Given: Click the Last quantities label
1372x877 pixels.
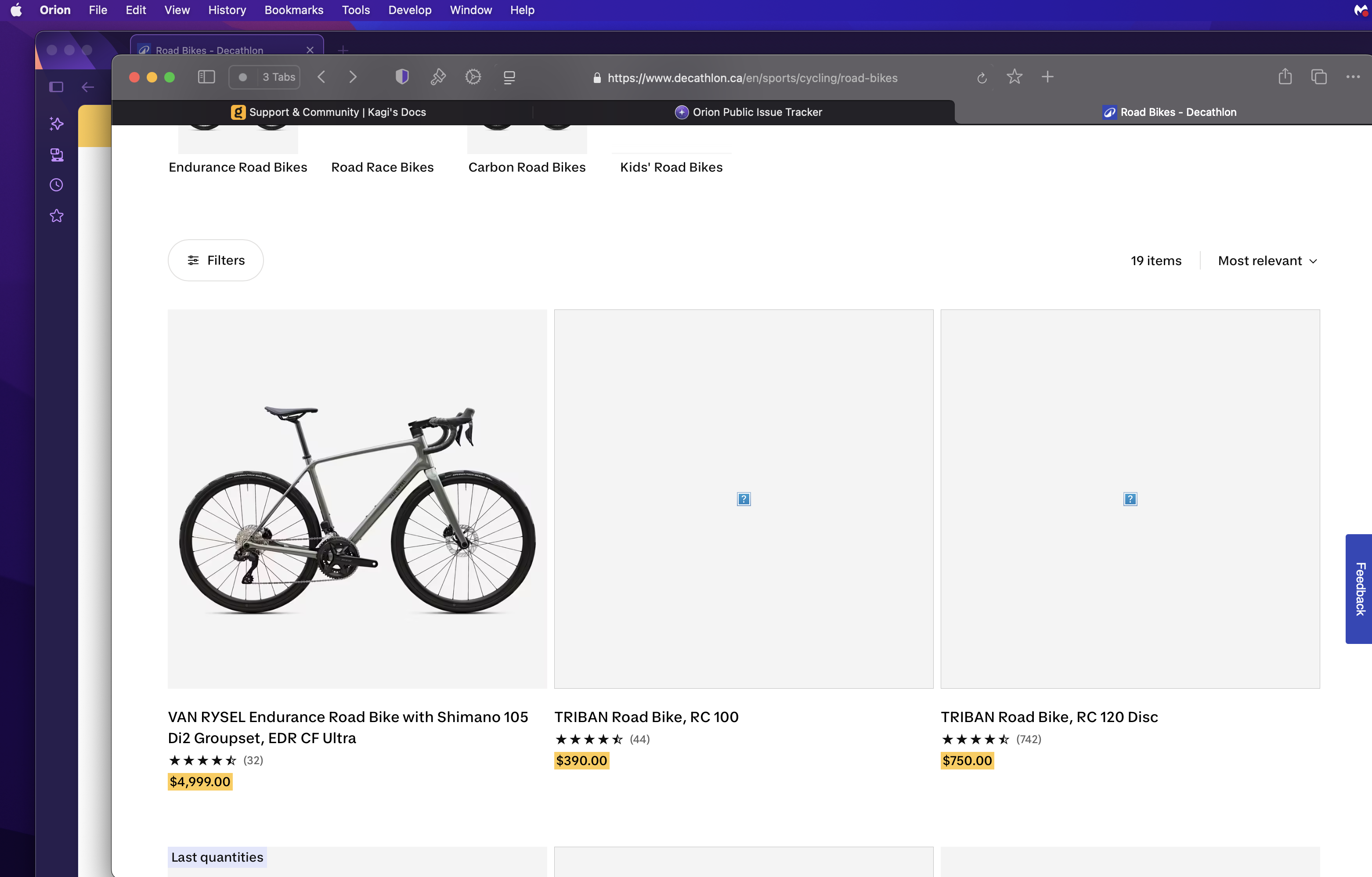Looking at the screenshot, I should 217,857.
